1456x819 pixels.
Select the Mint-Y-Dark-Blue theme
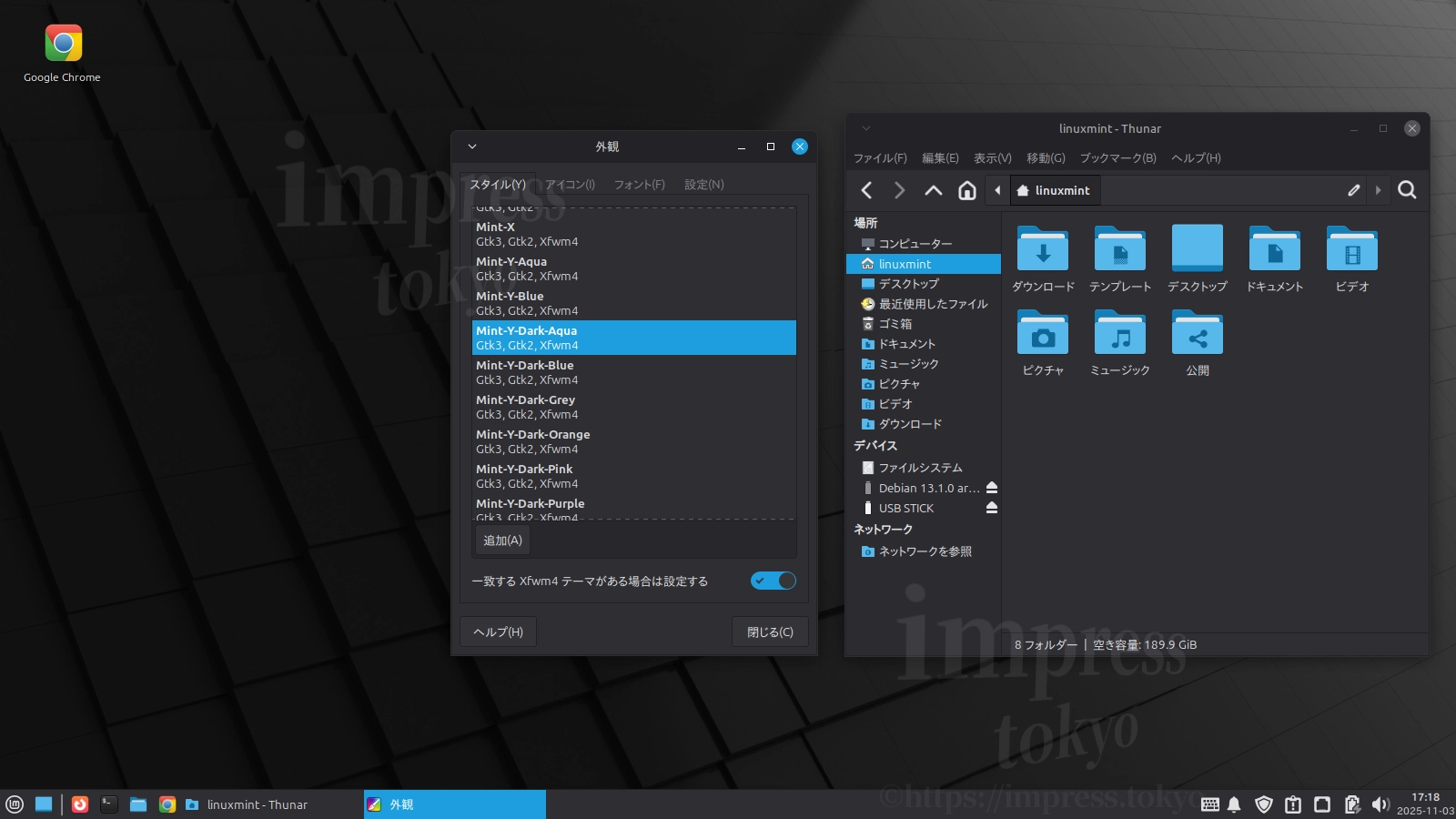pos(634,372)
